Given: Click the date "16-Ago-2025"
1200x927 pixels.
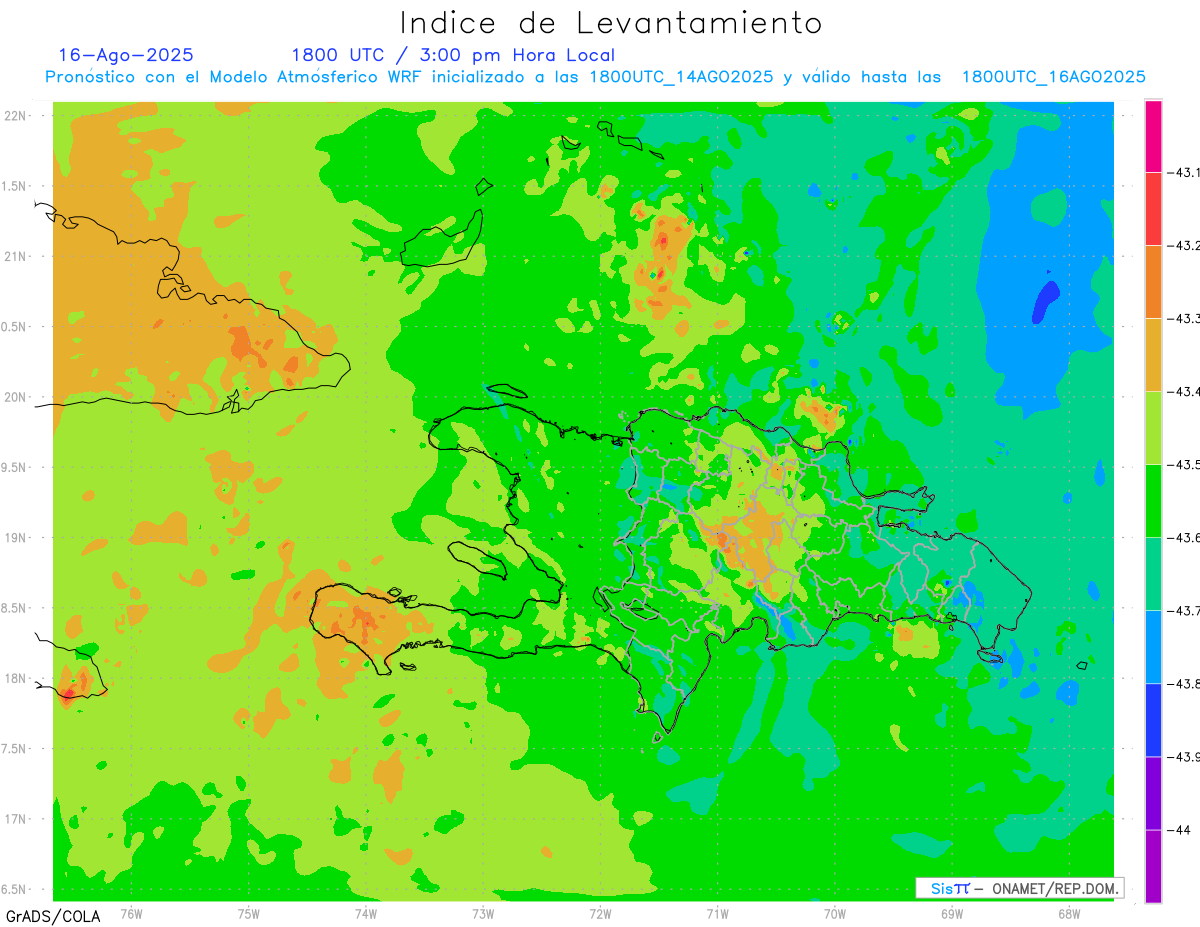Looking at the screenshot, I should click(126, 55).
